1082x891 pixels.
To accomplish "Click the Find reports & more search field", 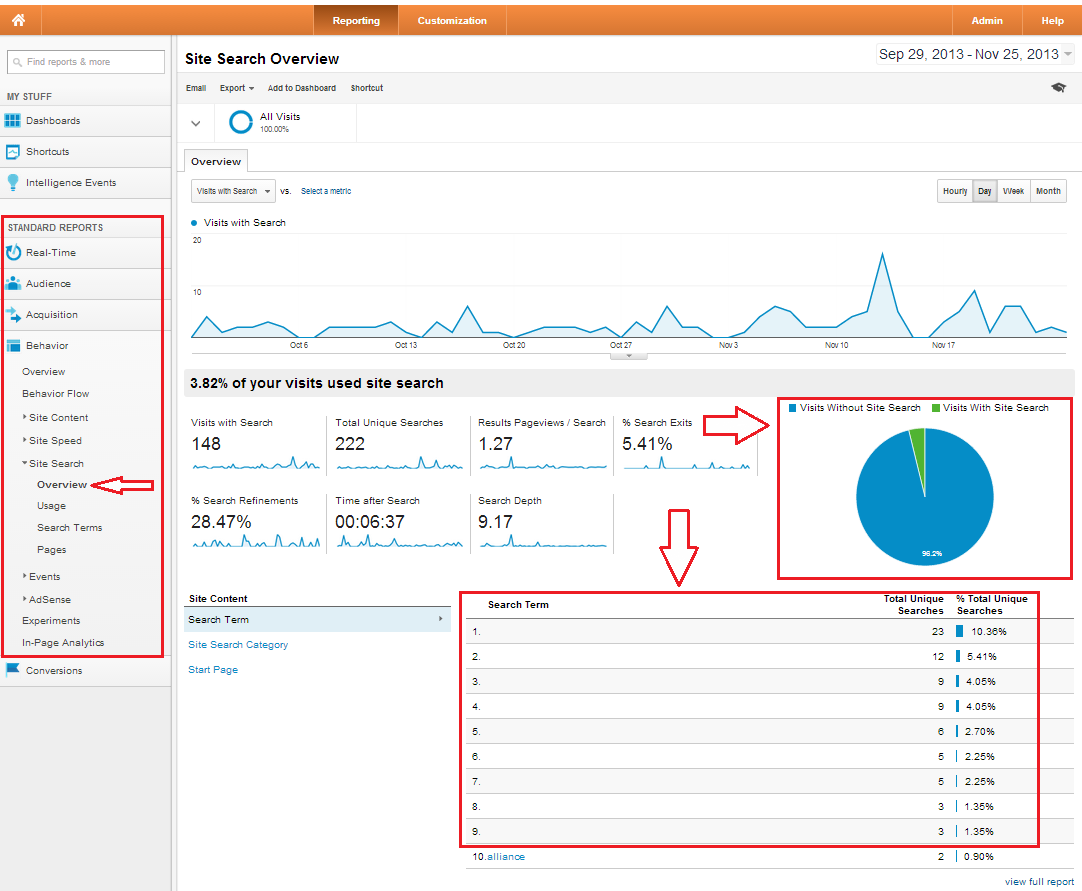I will coord(85,61).
